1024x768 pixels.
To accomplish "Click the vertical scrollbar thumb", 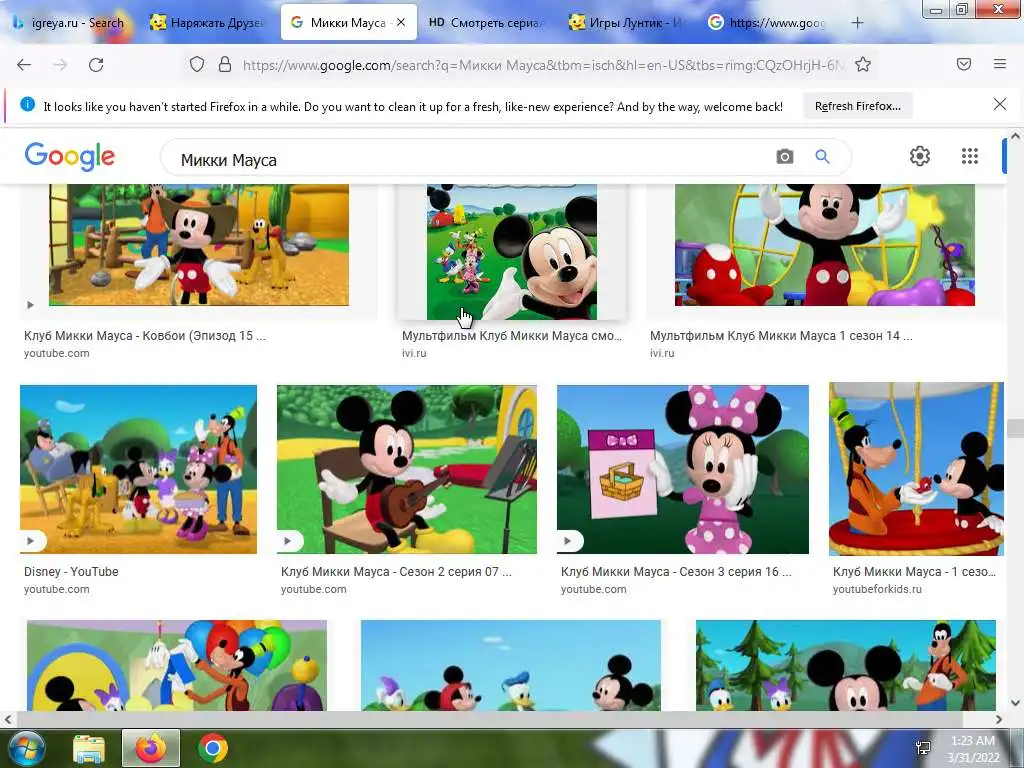I will pos(1015,428).
